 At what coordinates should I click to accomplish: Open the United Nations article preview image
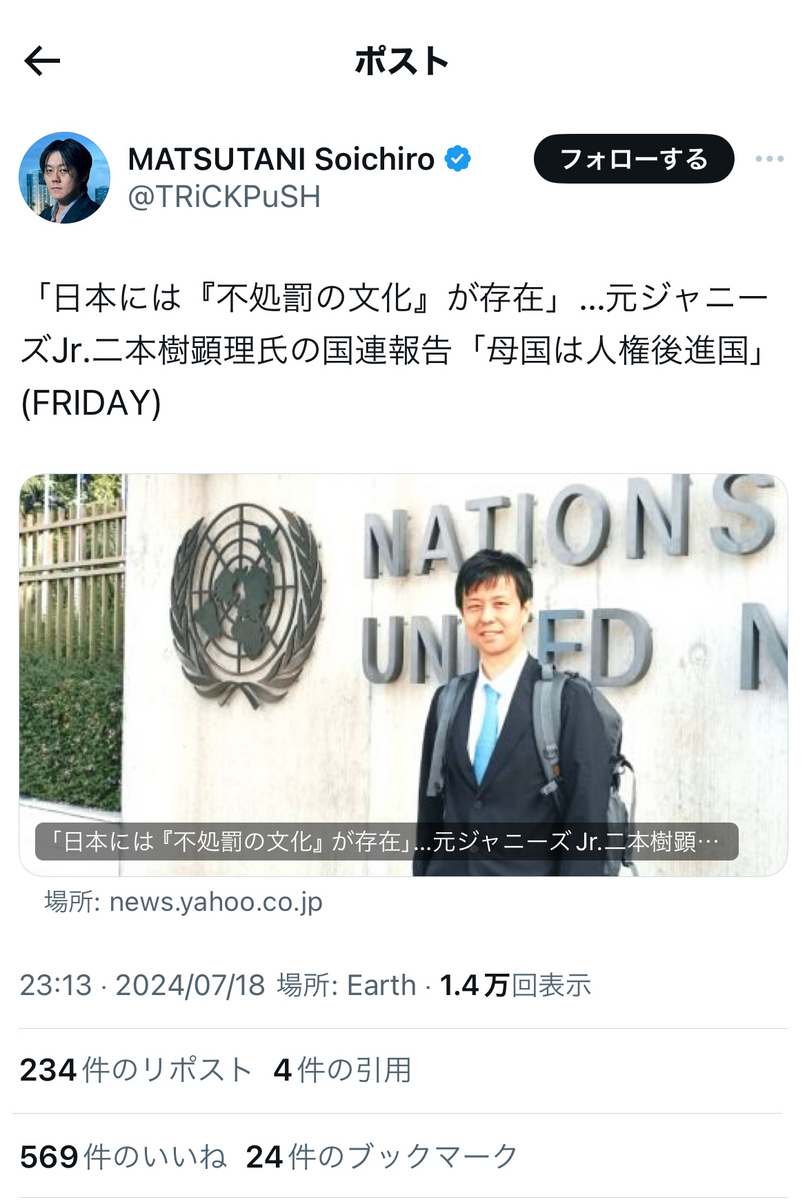[x=403, y=675]
